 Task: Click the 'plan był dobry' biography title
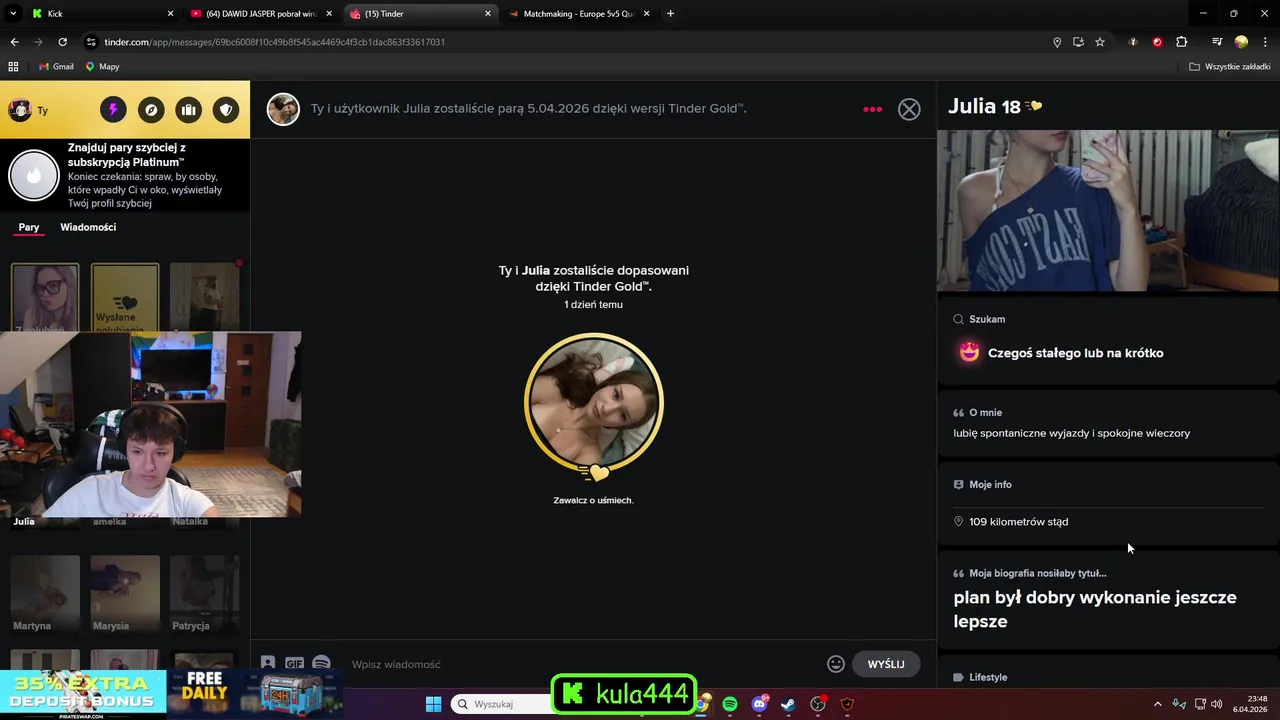tap(1095, 609)
